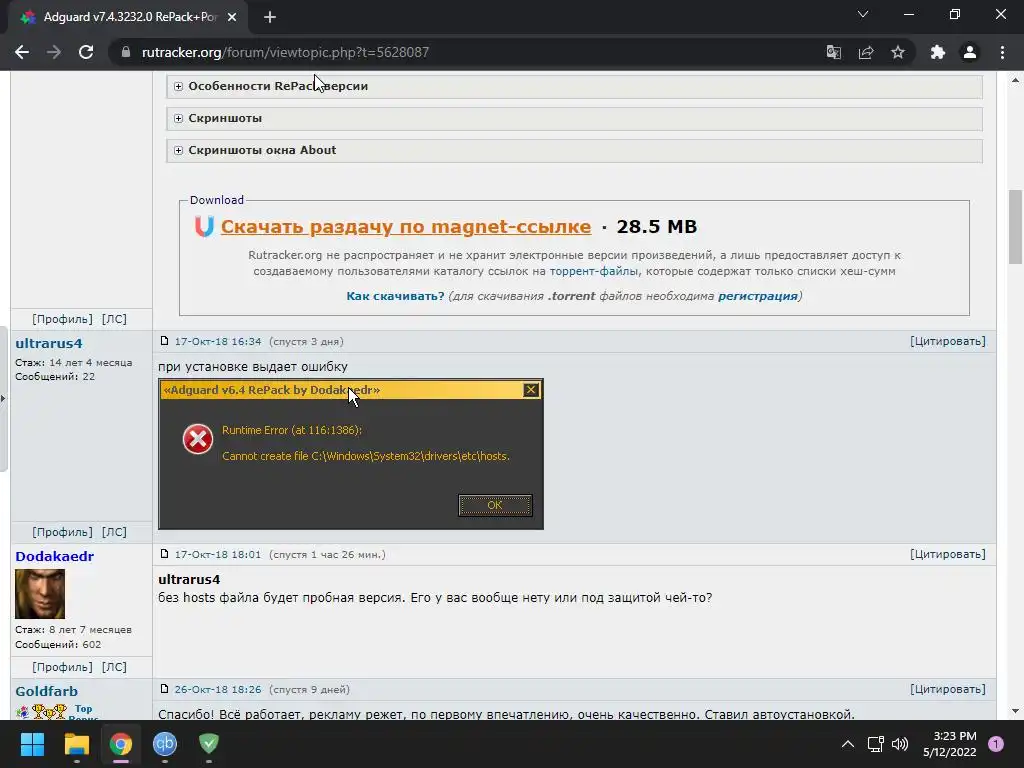
Task: Share this page using the share icon
Action: [x=866, y=52]
